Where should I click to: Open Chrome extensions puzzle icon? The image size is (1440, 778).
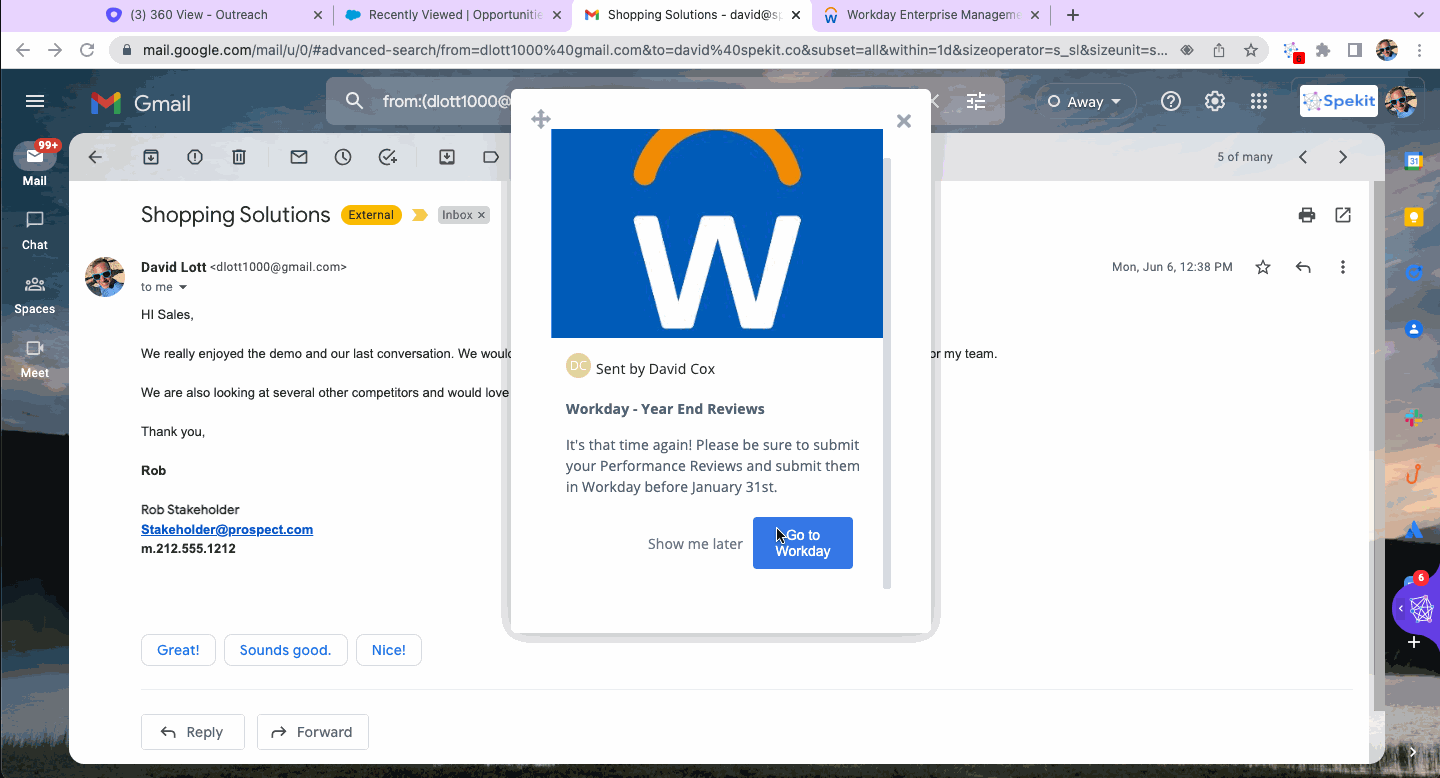pyautogui.click(x=1323, y=50)
